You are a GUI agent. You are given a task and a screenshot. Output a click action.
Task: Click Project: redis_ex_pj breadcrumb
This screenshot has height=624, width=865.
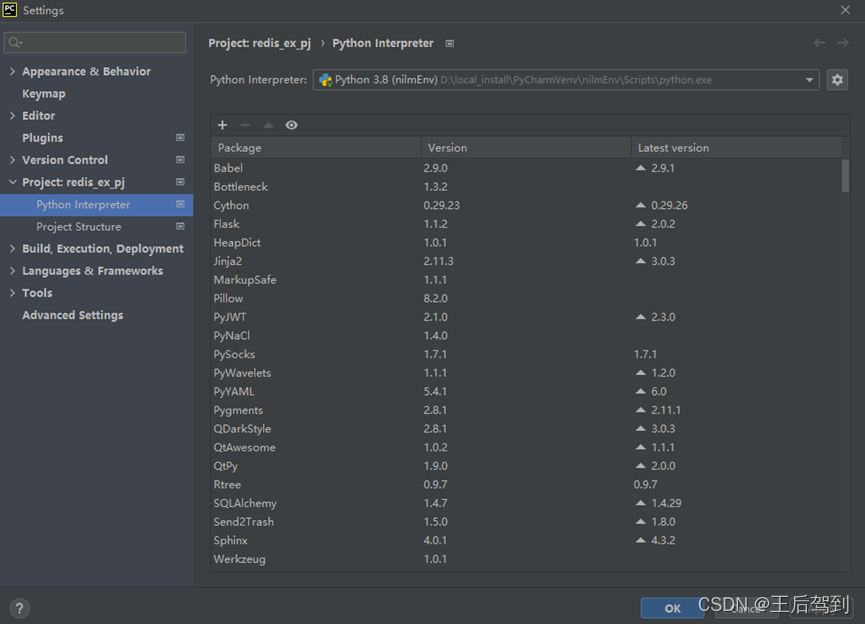(259, 43)
